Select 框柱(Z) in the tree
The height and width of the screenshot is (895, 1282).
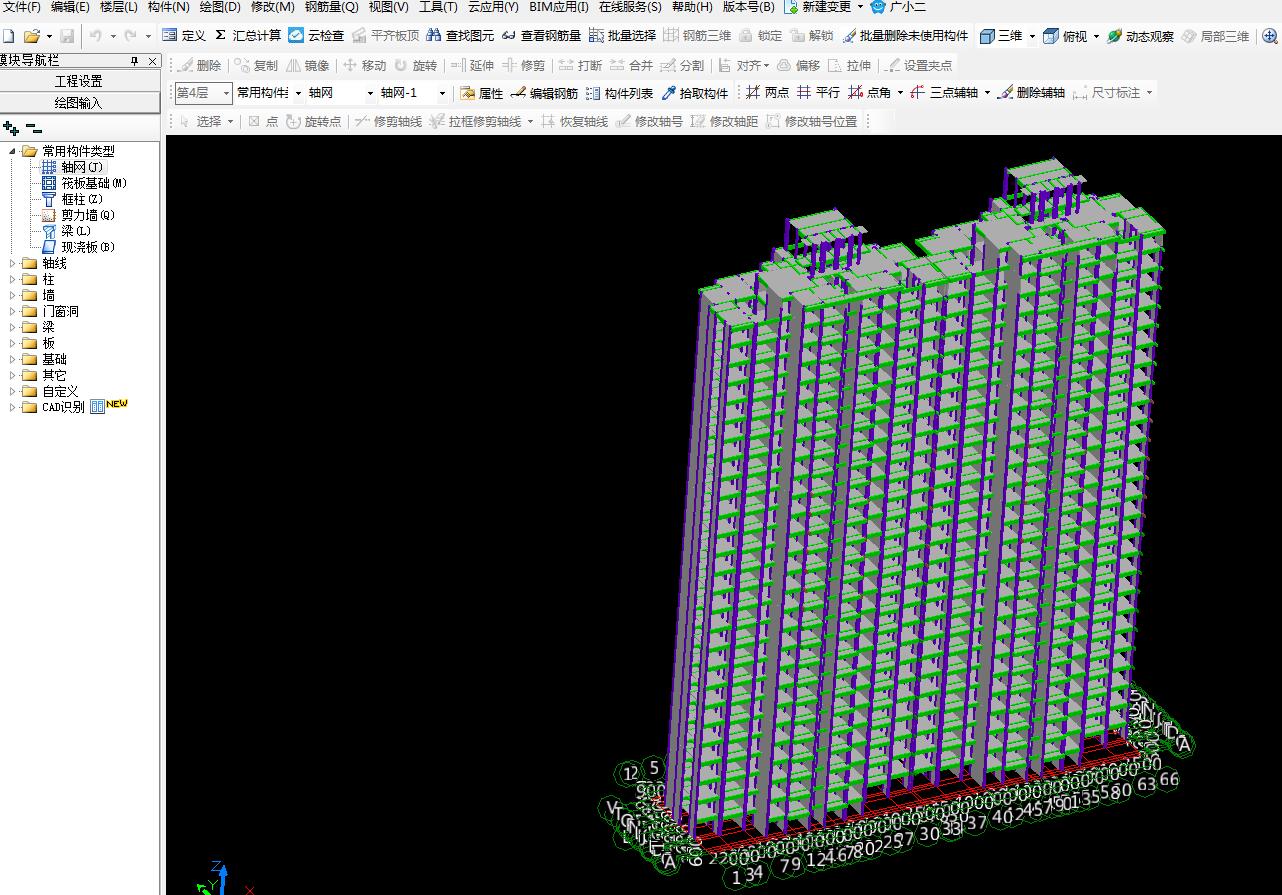(73, 200)
